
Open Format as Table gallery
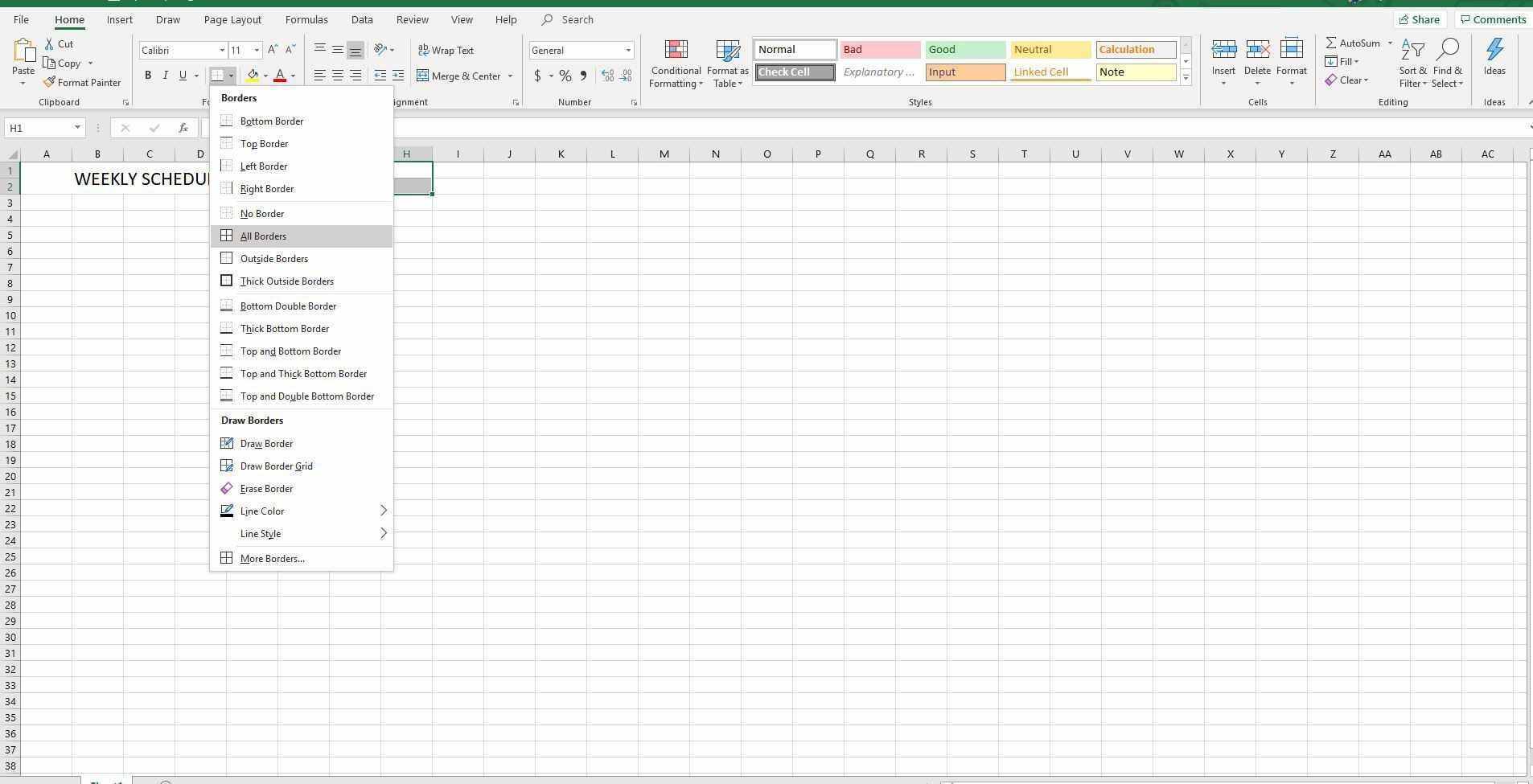(728, 64)
